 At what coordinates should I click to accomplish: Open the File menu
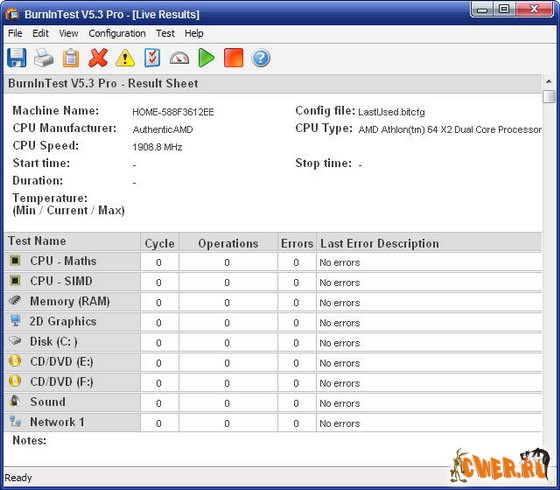15,33
